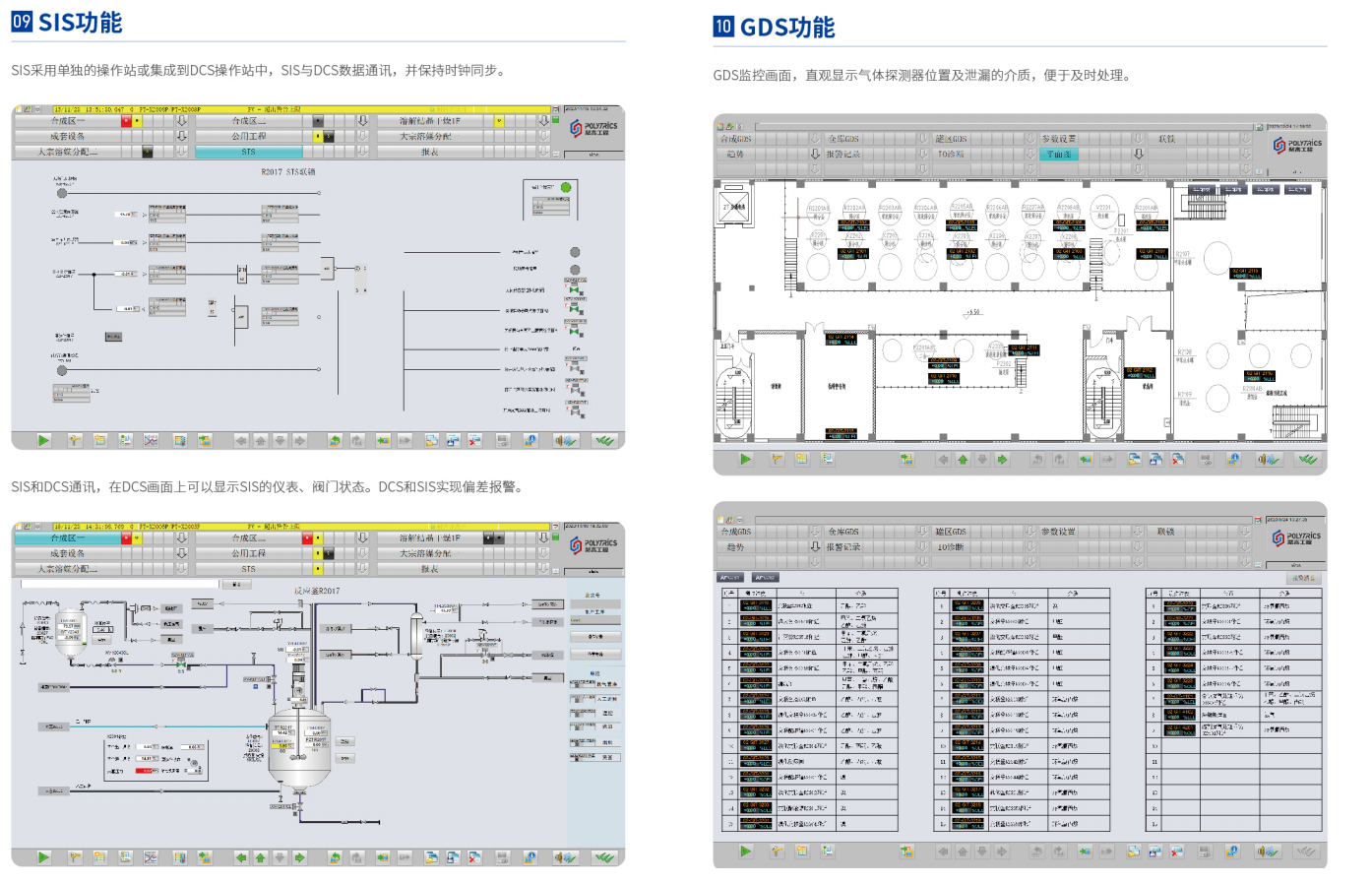Screen dimensions: 1372x883
Task: Select 罐区GDS tab in GDS floor-plan screen
Action: pyautogui.click(x=951, y=139)
